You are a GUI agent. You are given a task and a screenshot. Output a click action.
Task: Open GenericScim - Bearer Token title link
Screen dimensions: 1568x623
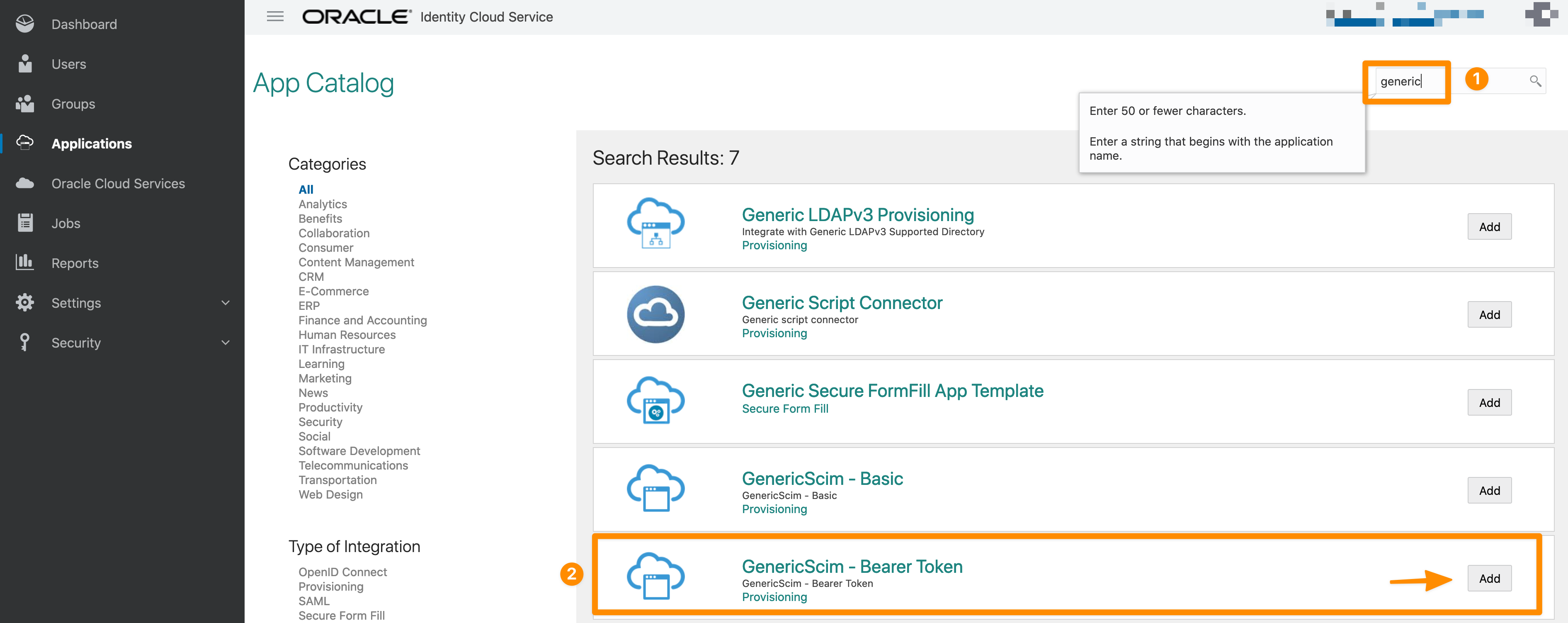[x=852, y=566]
